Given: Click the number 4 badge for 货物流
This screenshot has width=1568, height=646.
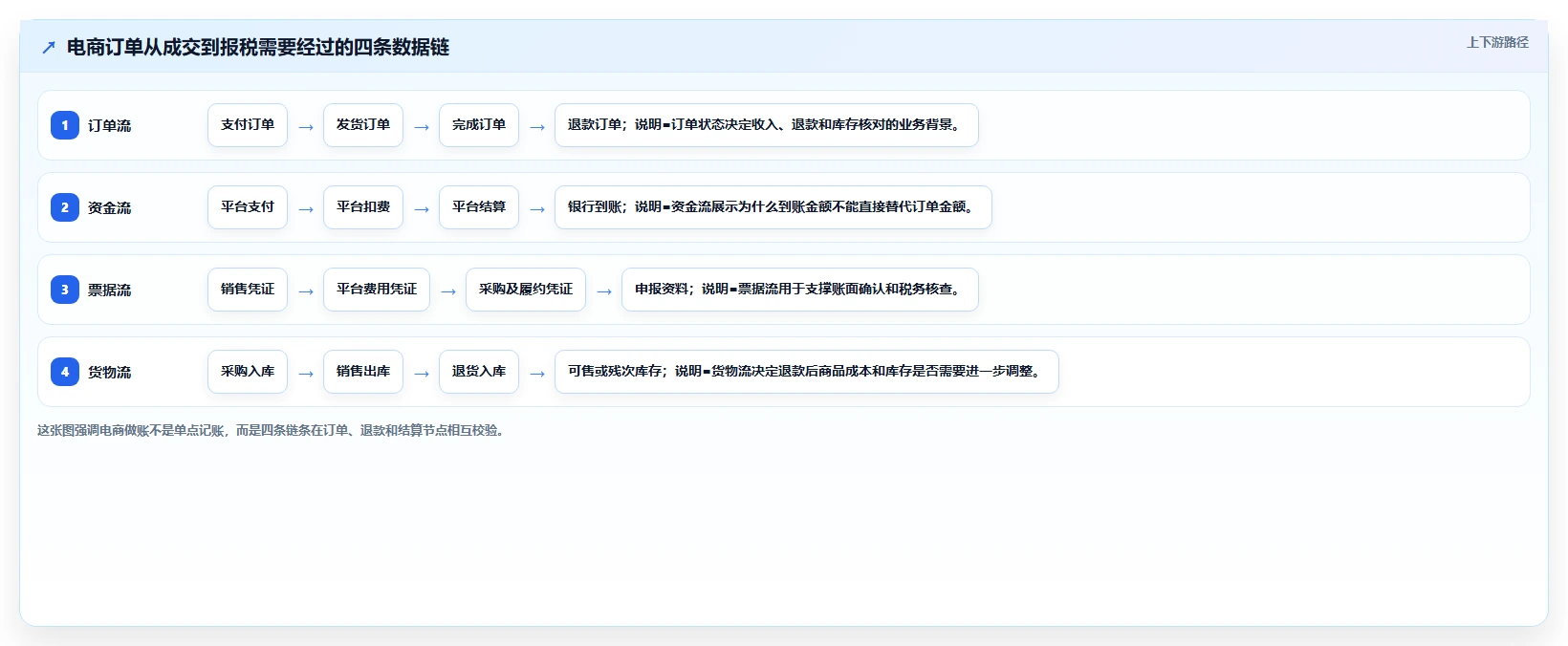Looking at the screenshot, I should (x=65, y=372).
